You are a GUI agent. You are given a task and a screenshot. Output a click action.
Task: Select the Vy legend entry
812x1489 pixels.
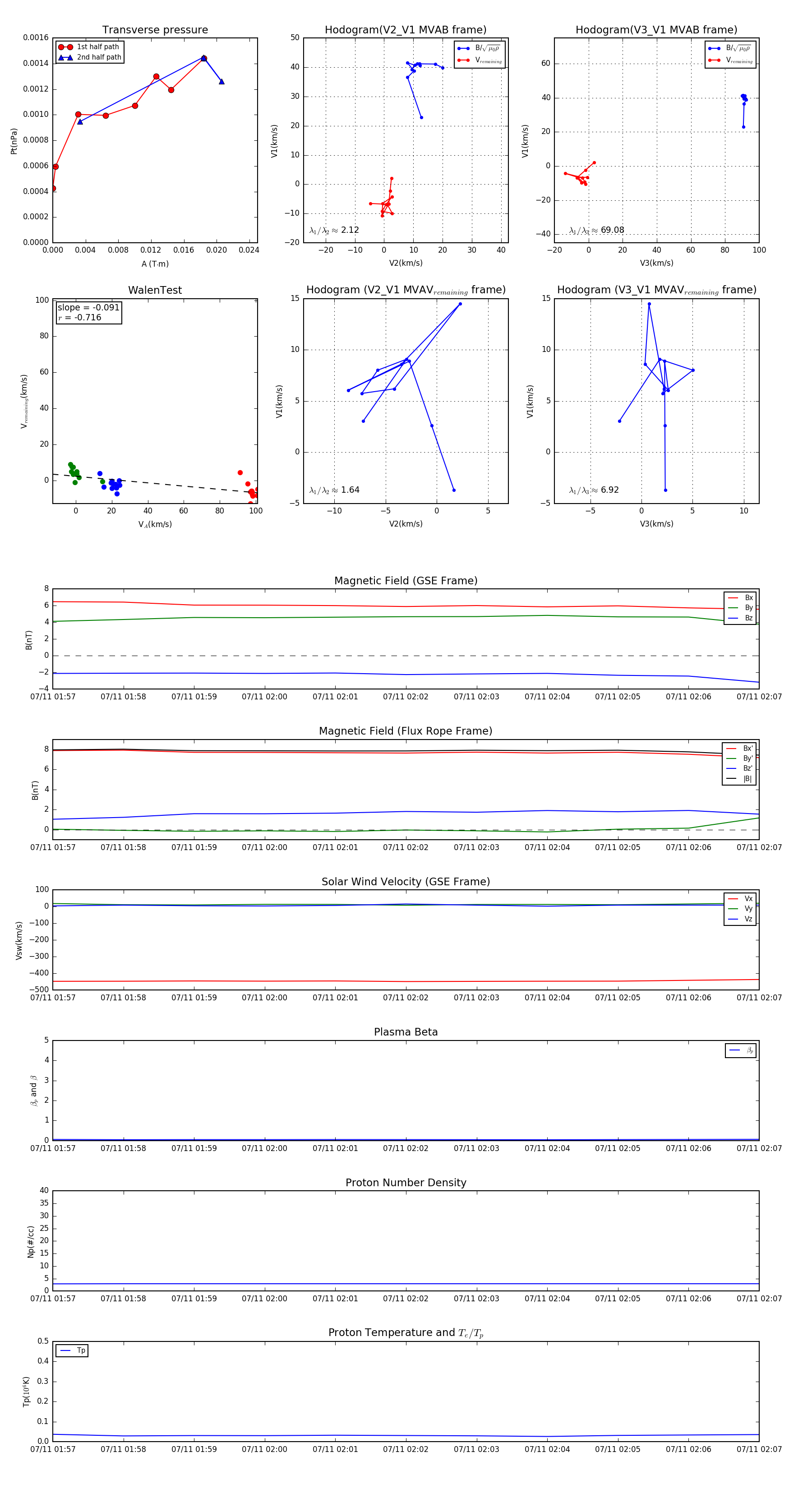(740, 909)
